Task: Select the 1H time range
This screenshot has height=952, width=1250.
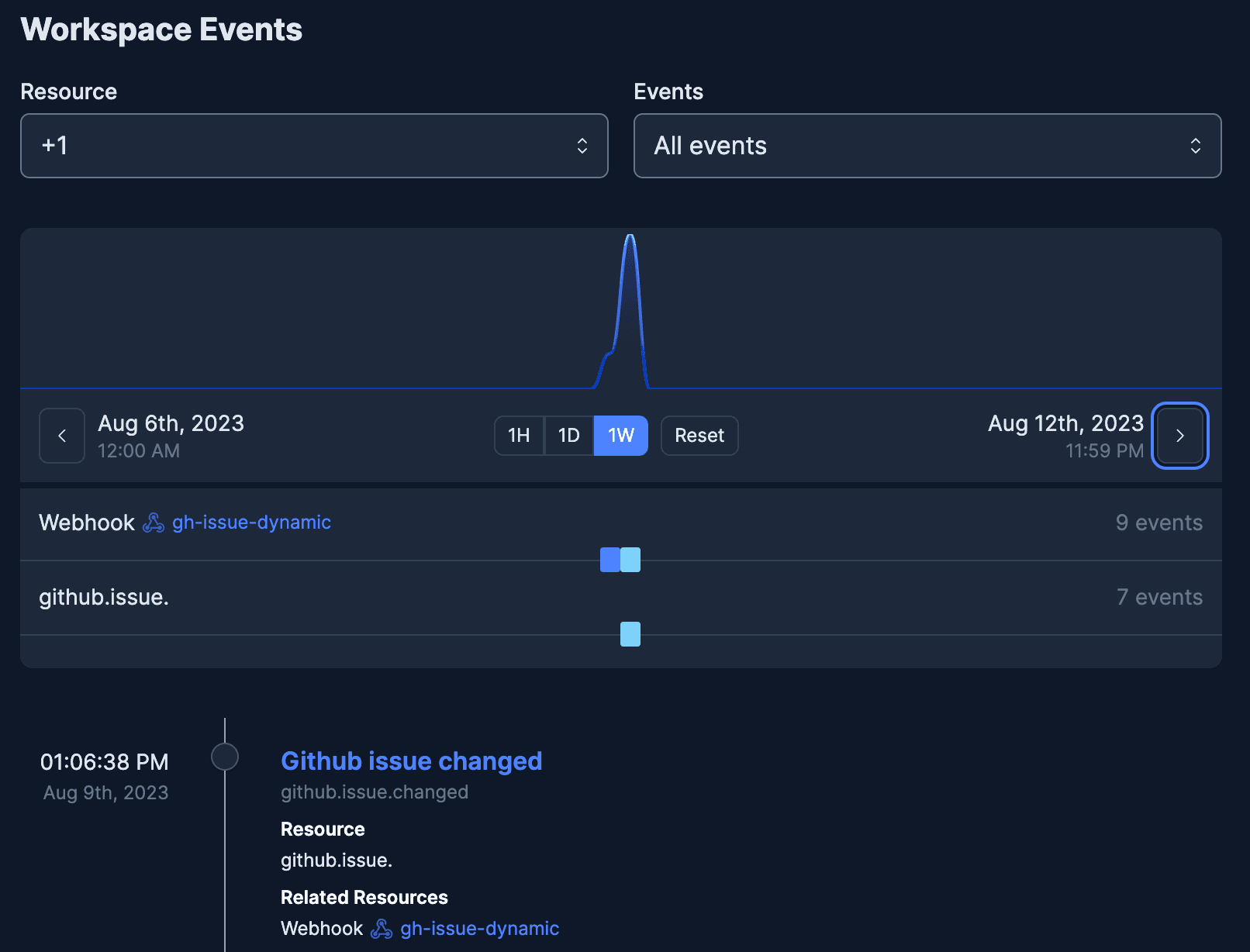Action: [519, 436]
